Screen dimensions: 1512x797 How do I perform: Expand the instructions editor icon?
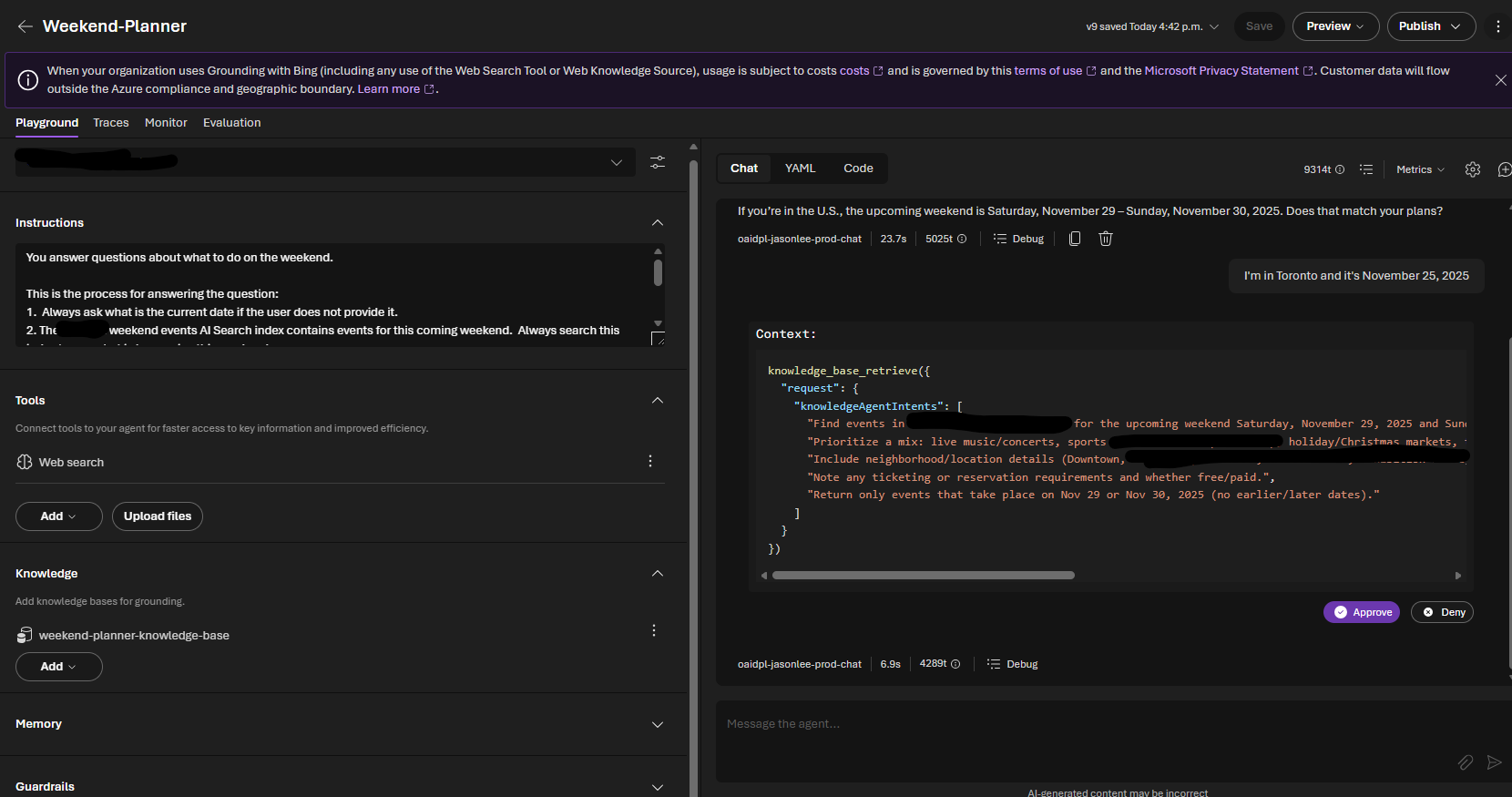click(658, 339)
